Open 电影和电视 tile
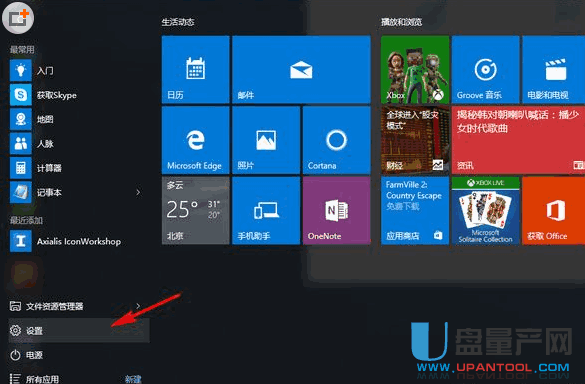The height and width of the screenshot is (384, 585). point(554,69)
